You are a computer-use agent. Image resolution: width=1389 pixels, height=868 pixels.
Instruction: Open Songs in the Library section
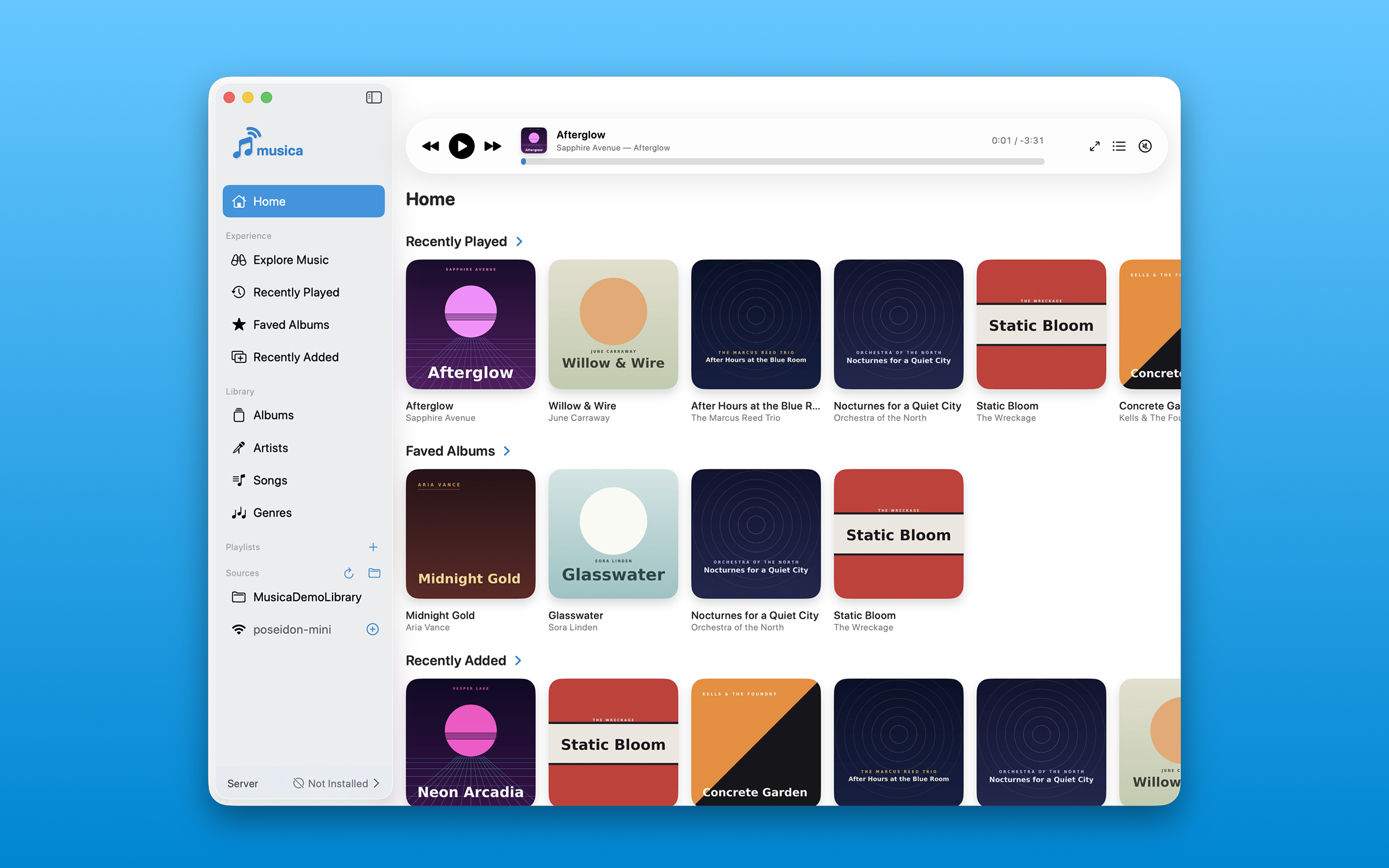pyautogui.click(x=304, y=480)
